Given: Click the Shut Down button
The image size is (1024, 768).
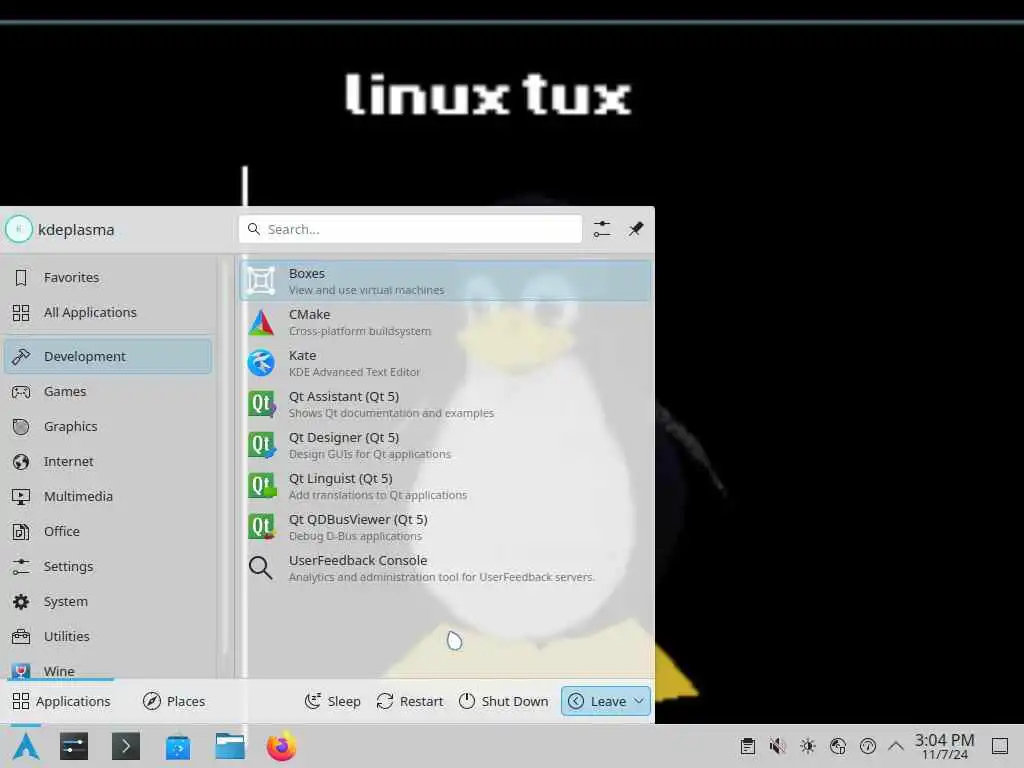Looking at the screenshot, I should tap(504, 701).
